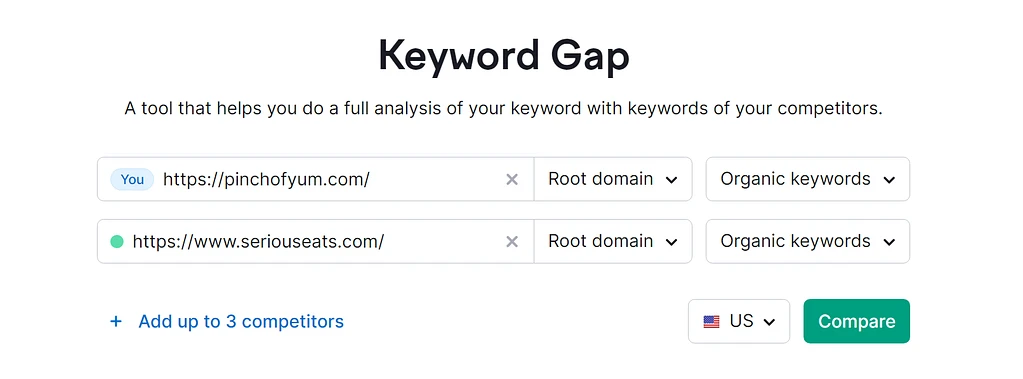1023x379 pixels.
Task: Click the Keyword Gap heading
Action: click(x=504, y=56)
